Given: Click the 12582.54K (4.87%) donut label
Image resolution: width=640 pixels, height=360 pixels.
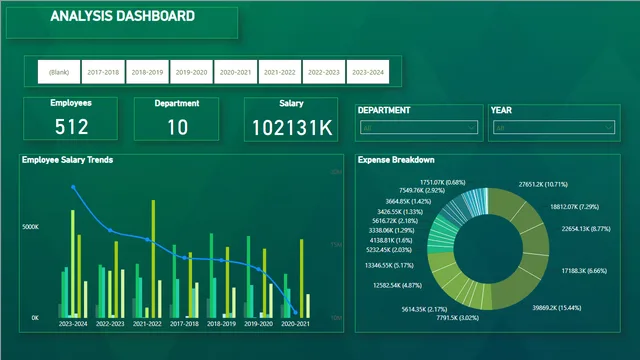Looking at the screenshot, I should click(398, 285).
